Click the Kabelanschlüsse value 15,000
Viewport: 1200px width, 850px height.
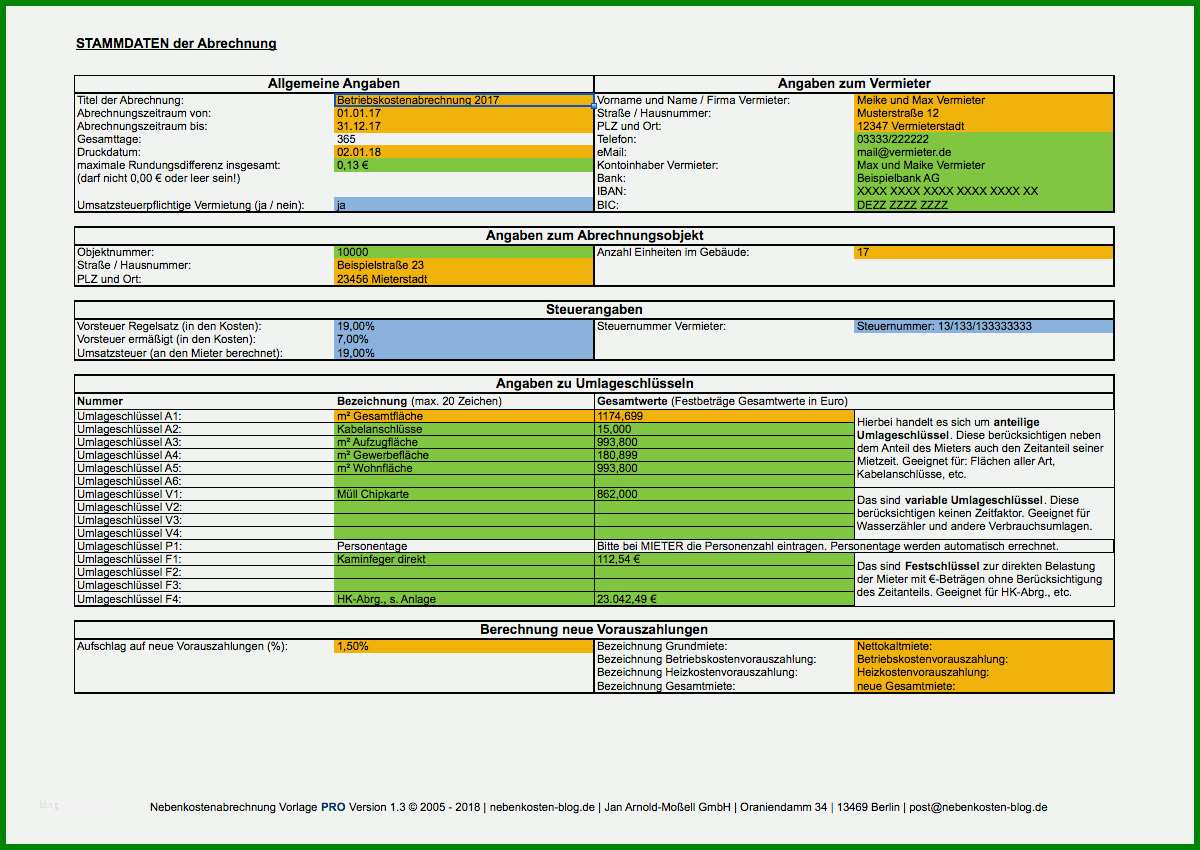(x=724, y=429)
